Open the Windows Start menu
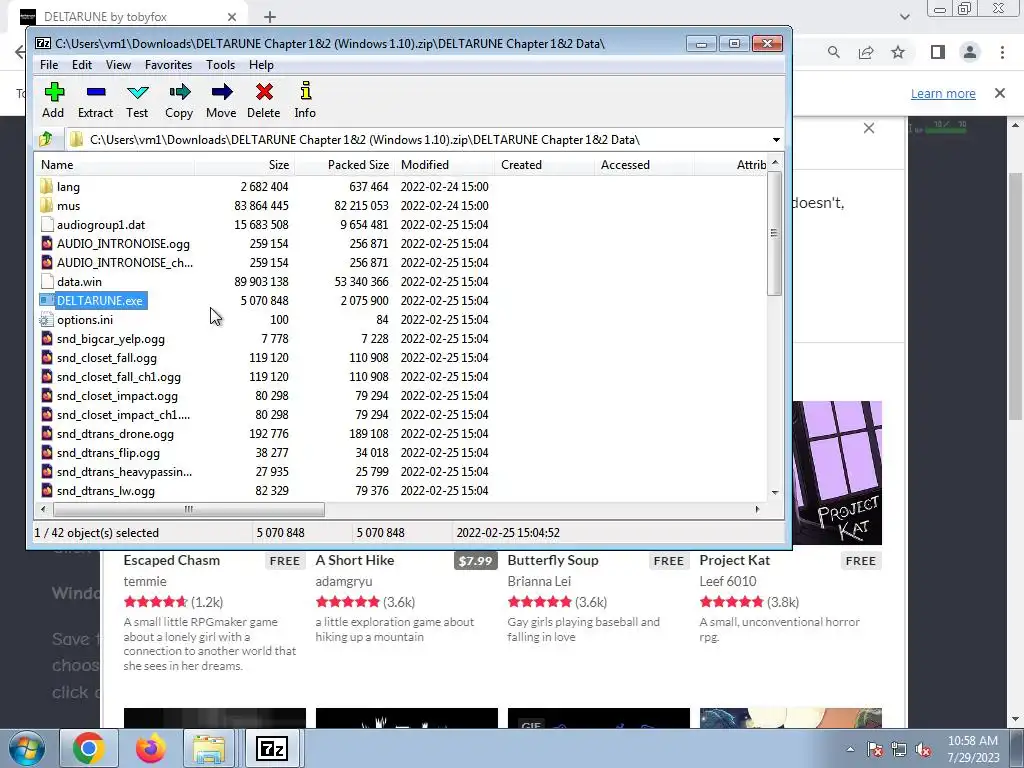This screenshot has width=1024, height=768. click(x=26, y=748)
